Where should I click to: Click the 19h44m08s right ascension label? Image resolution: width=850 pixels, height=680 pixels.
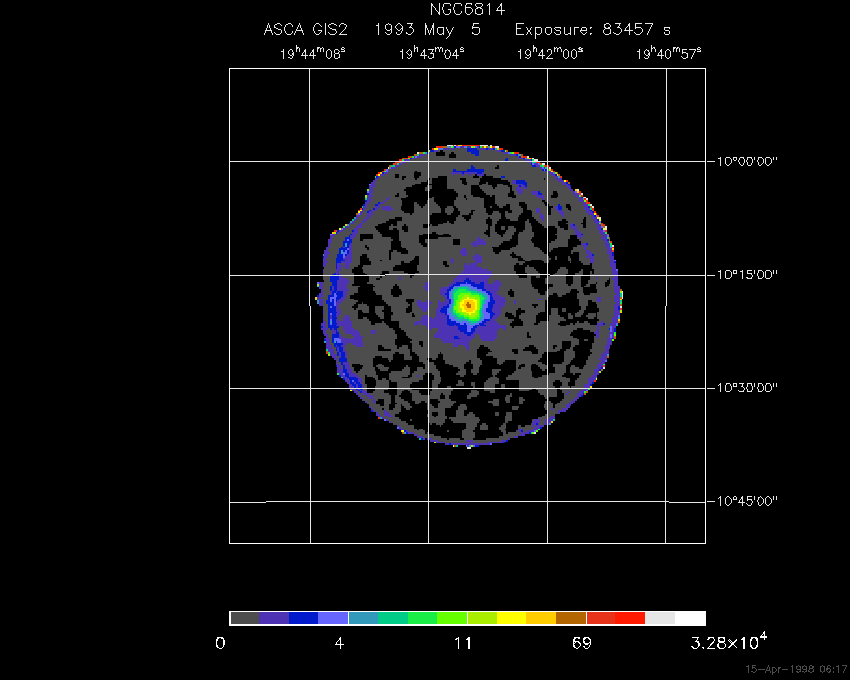coord(313,53)
